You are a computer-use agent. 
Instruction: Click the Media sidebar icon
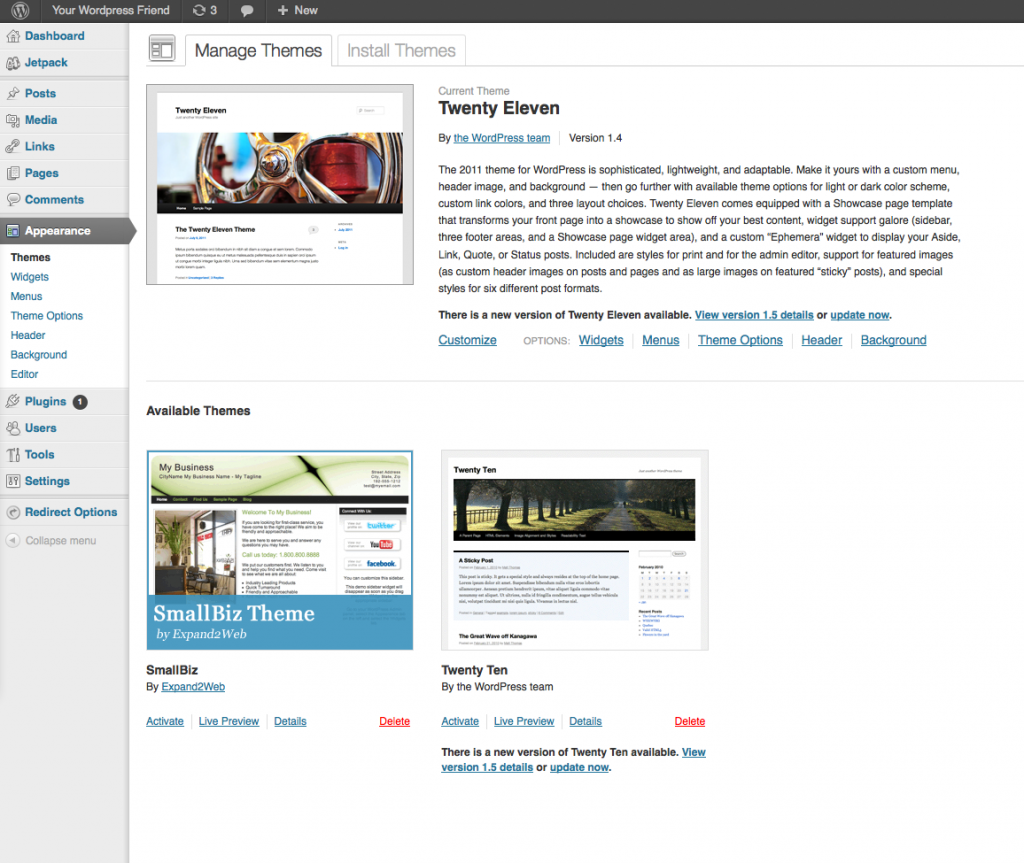click(x=13, y=120)
